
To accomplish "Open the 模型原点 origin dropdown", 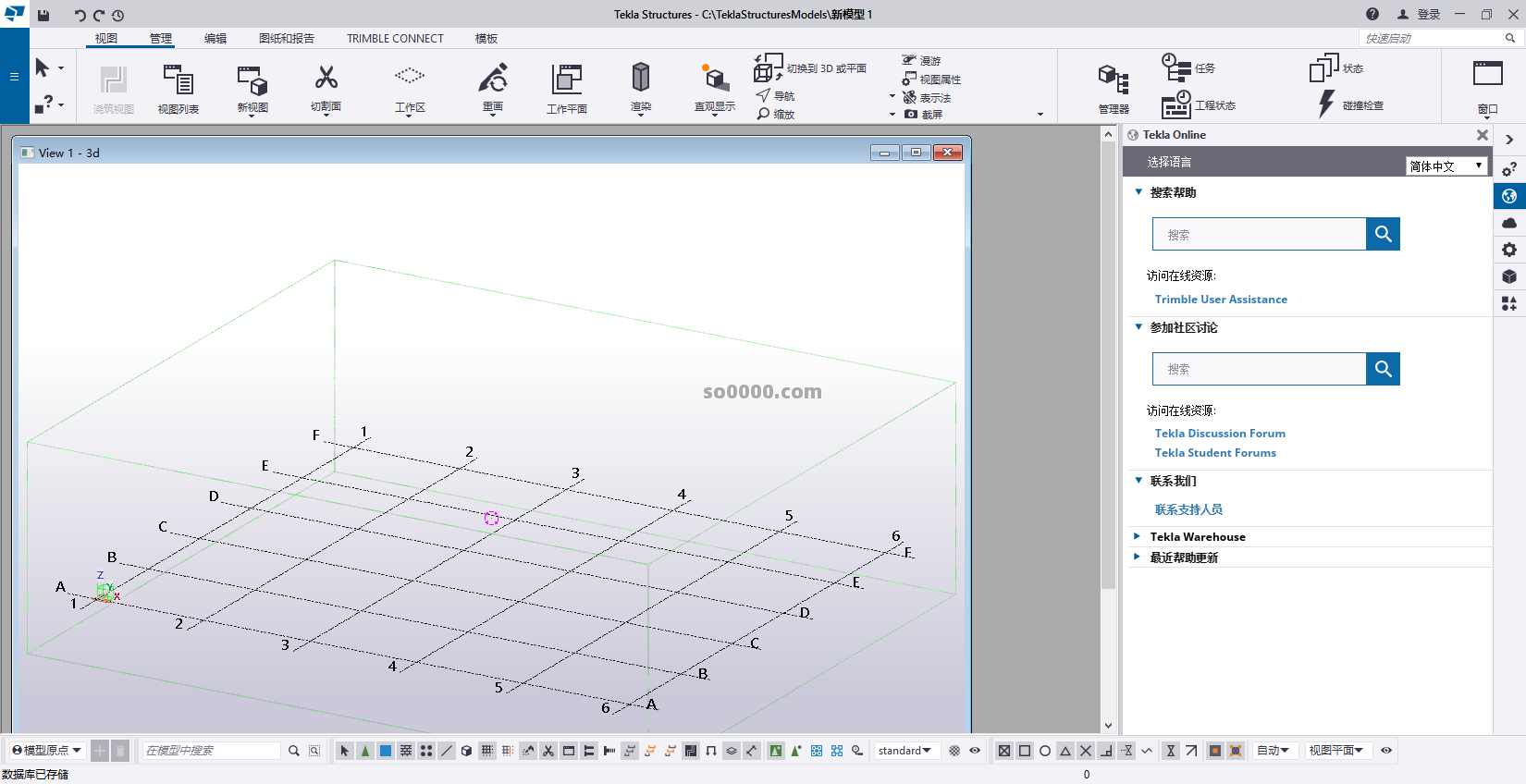I will click(46, 751).
